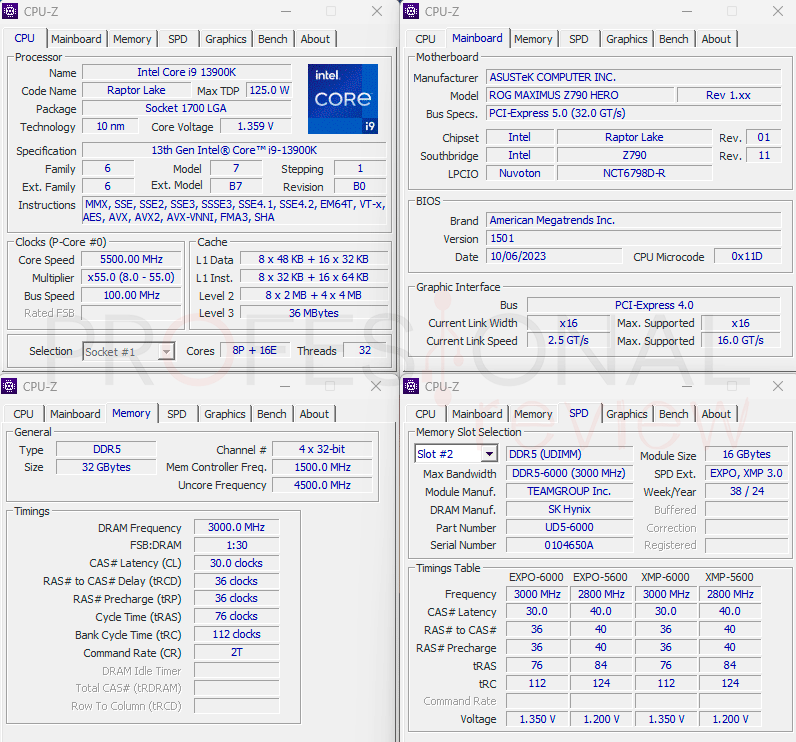Open Graphics tab in the CPU window
The width and height of the screenshot is (796, 742).
tap(226, 39)
